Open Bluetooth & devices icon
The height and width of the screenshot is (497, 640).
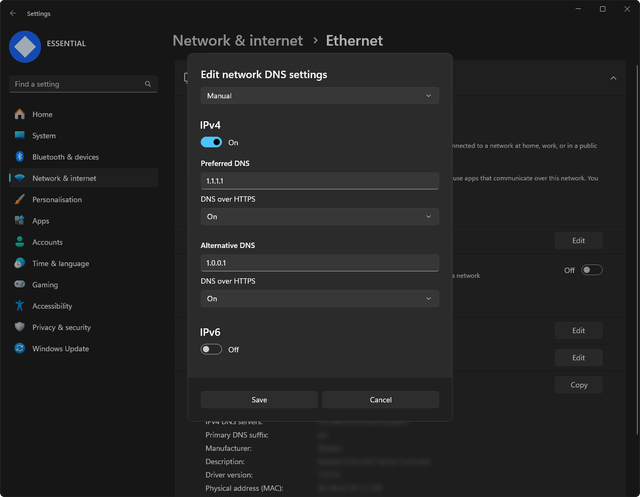click(x=19, y=157)
